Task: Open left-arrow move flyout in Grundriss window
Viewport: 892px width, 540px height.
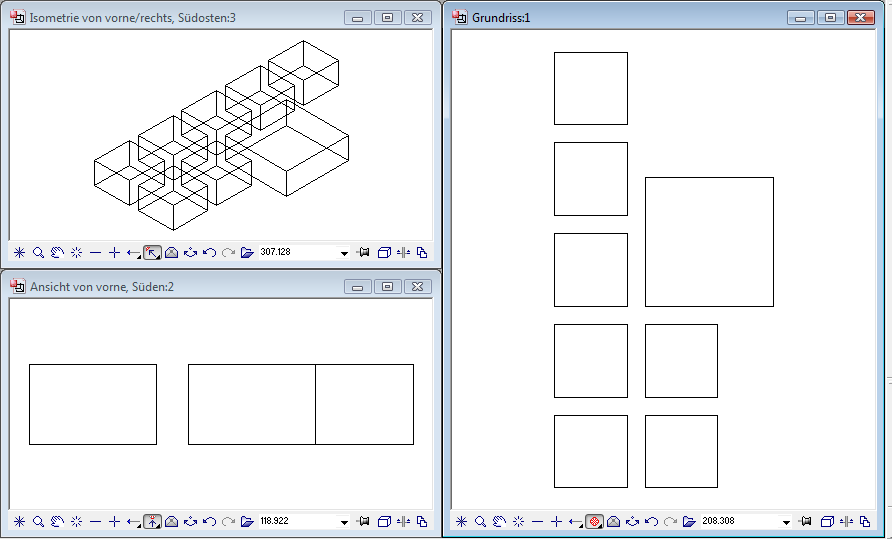Action: 575,521
